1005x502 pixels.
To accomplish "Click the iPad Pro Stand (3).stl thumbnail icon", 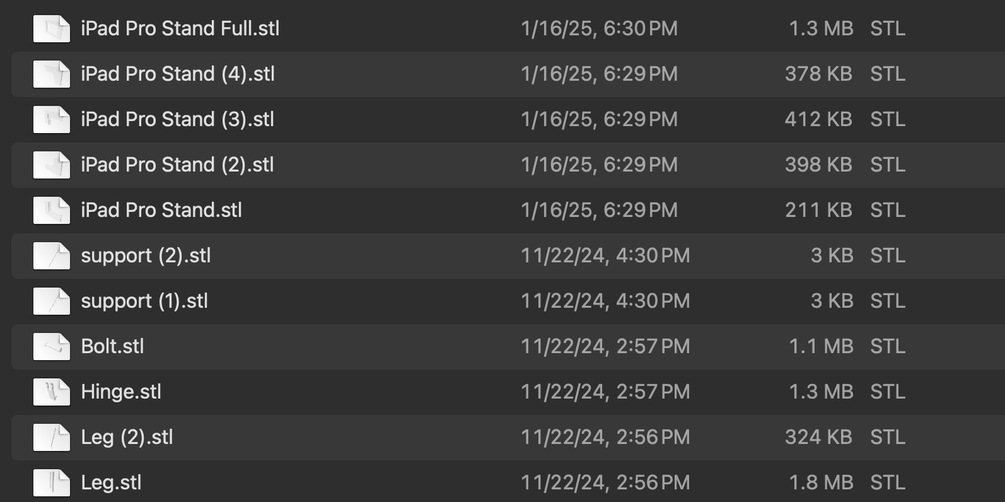I will click(51, 120).
